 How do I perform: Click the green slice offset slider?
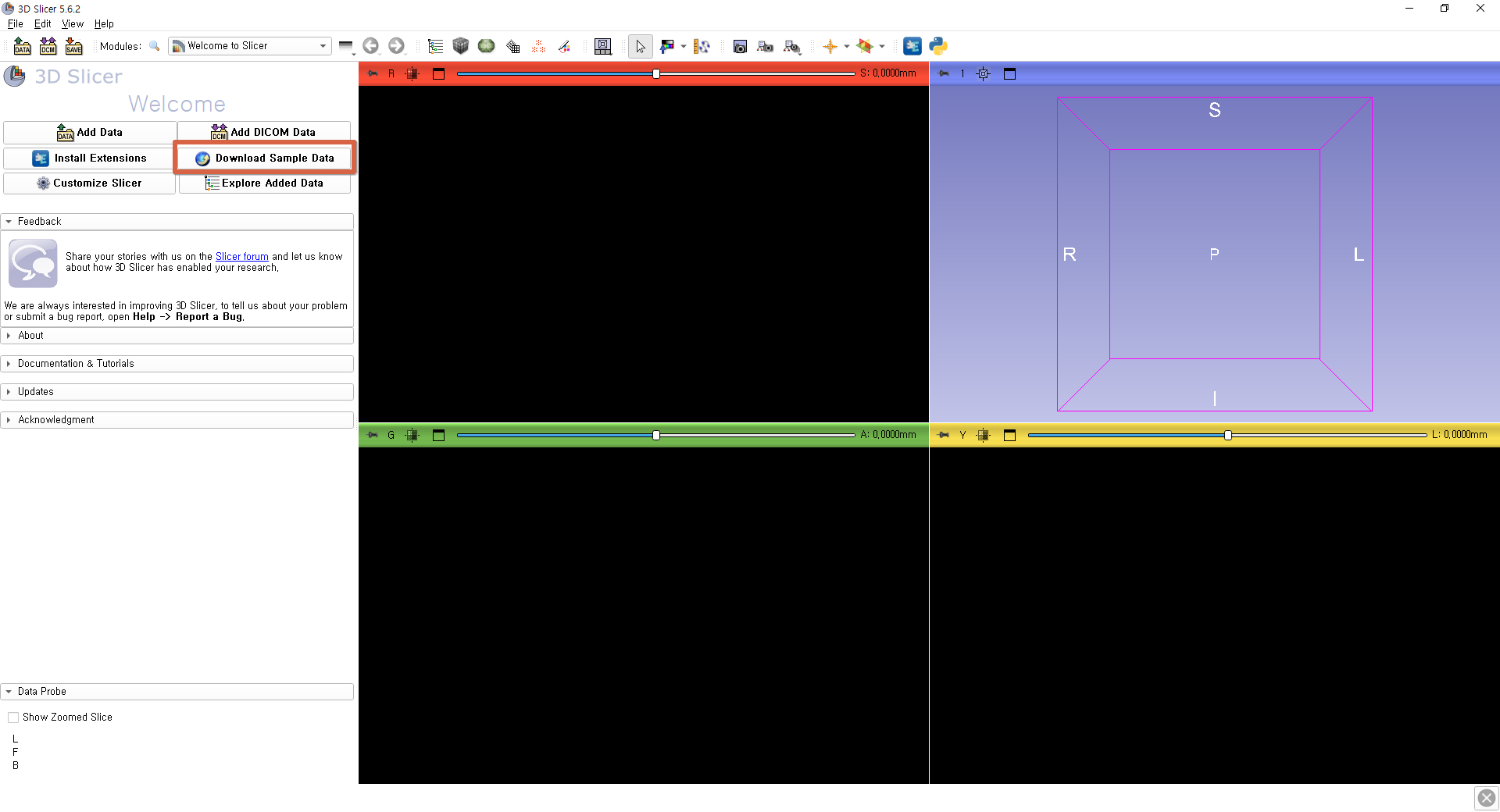[656, 435]
